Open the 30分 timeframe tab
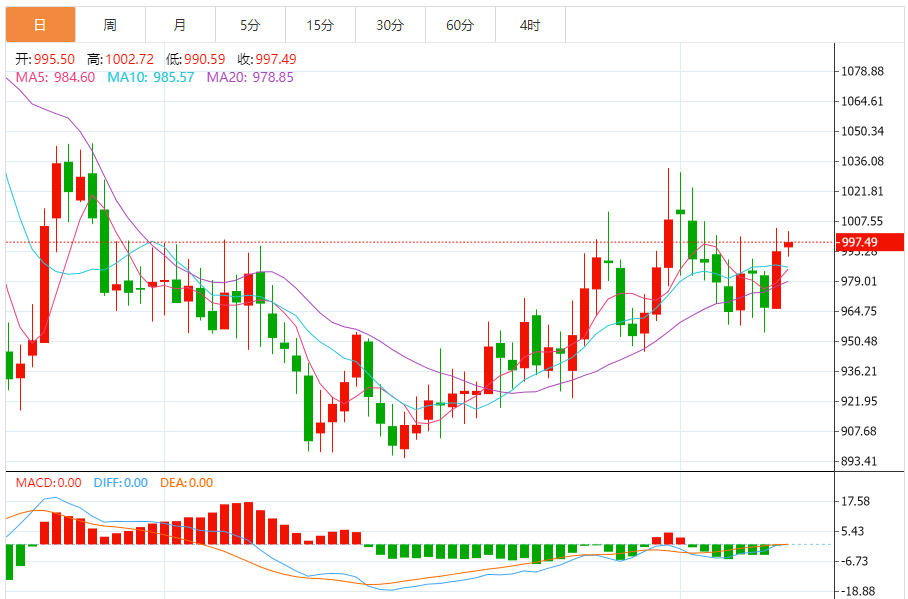 pos(390,25)
